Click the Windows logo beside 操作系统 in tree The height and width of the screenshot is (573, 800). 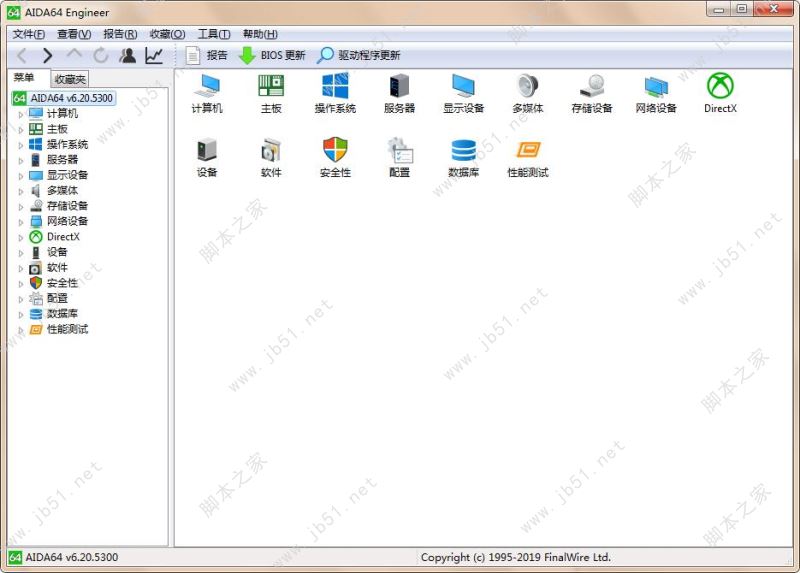point(36,144)
